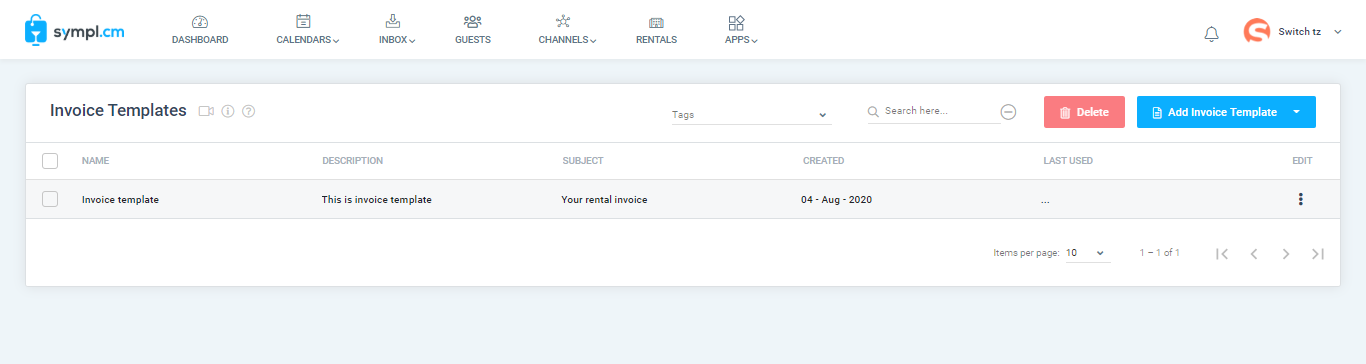Click 'Your rental invoice' subject cell

coord(605,200)
